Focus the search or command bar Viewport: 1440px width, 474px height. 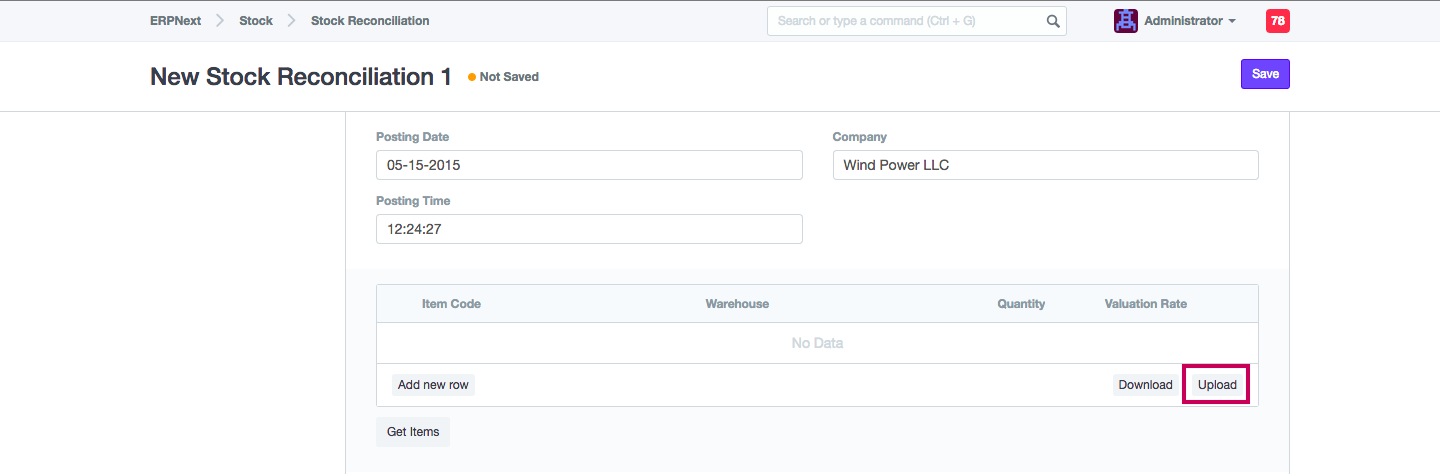905,21
